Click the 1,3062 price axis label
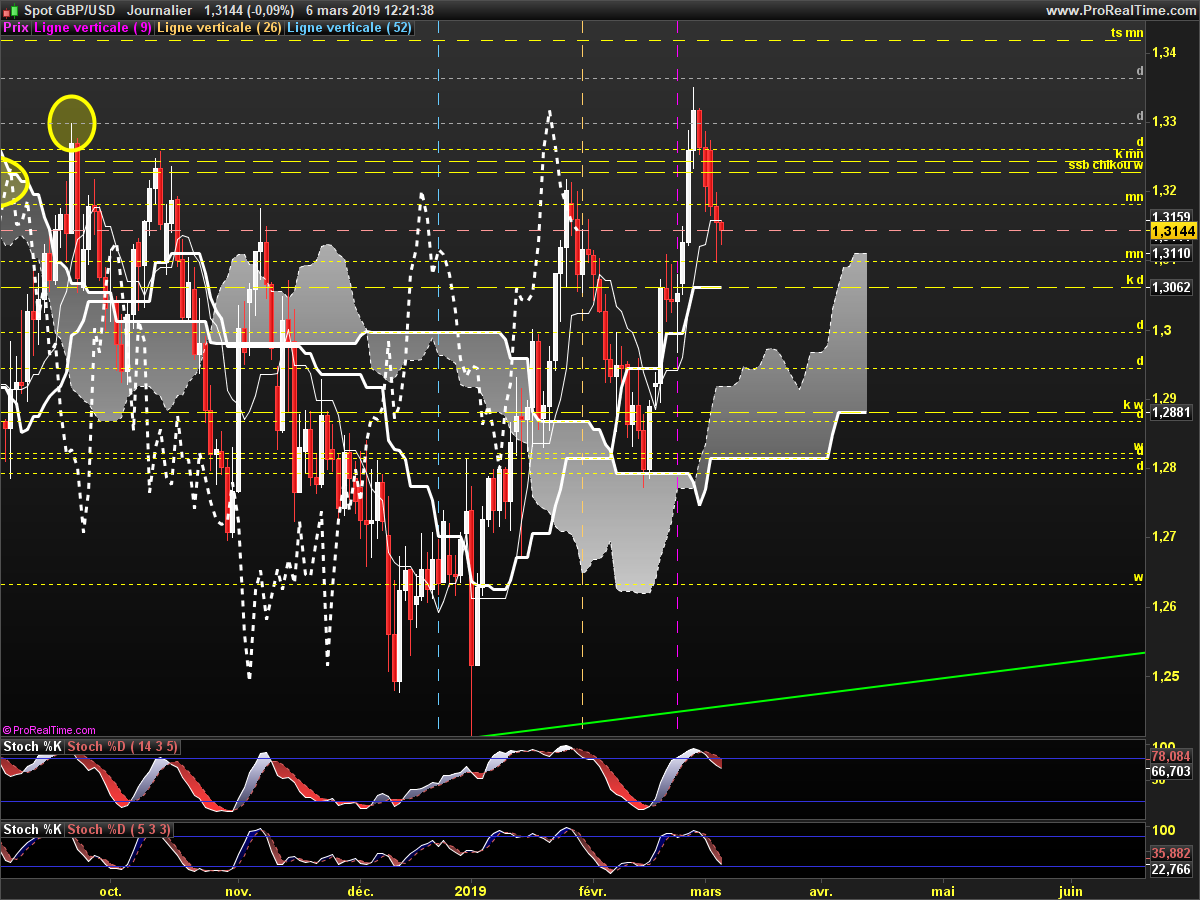 pyautogui.click(x=1170, y=287)
